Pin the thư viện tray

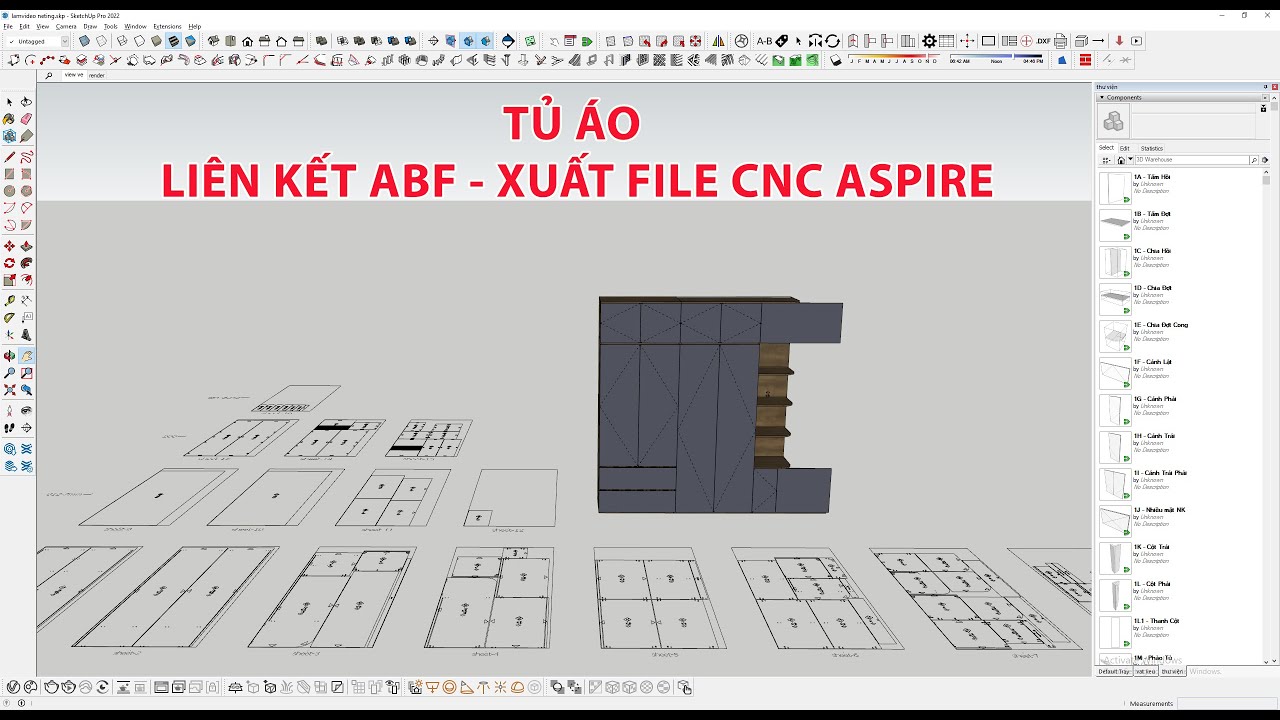1265,87
